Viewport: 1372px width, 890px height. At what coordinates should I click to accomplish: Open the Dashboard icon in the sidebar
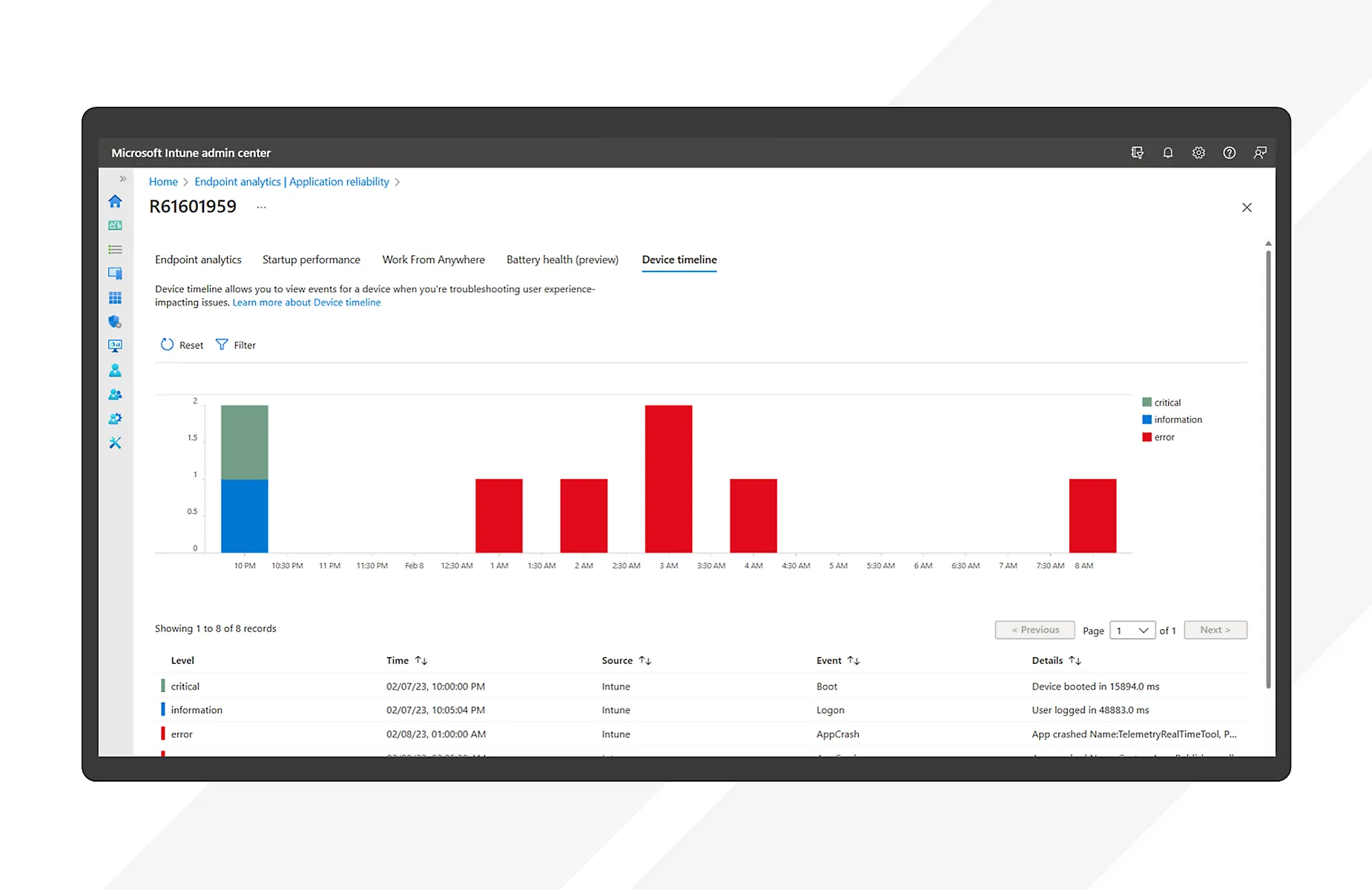pyautogui.click(x=115, y=225)
